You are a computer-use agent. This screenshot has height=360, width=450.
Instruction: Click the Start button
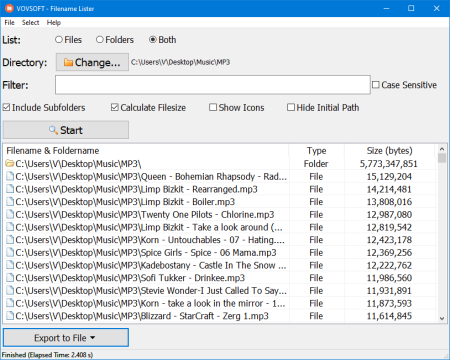(66, 130)
